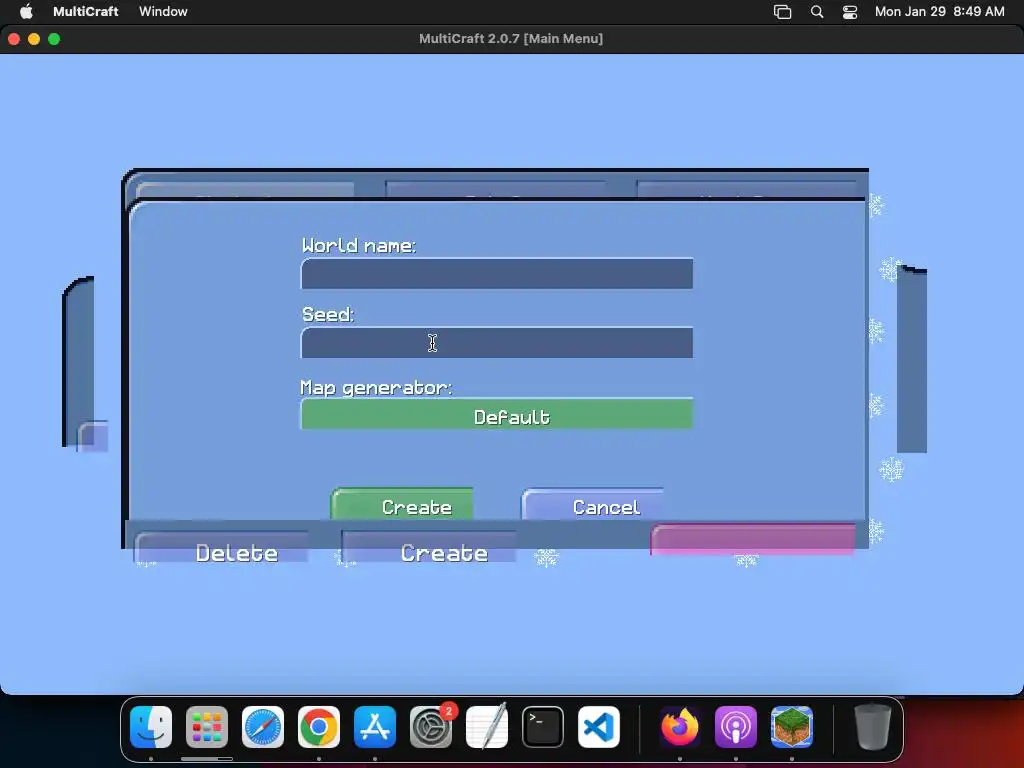Open Launchpad from the dock
This screenshot has height=768, width=1024.
[207, 727]
